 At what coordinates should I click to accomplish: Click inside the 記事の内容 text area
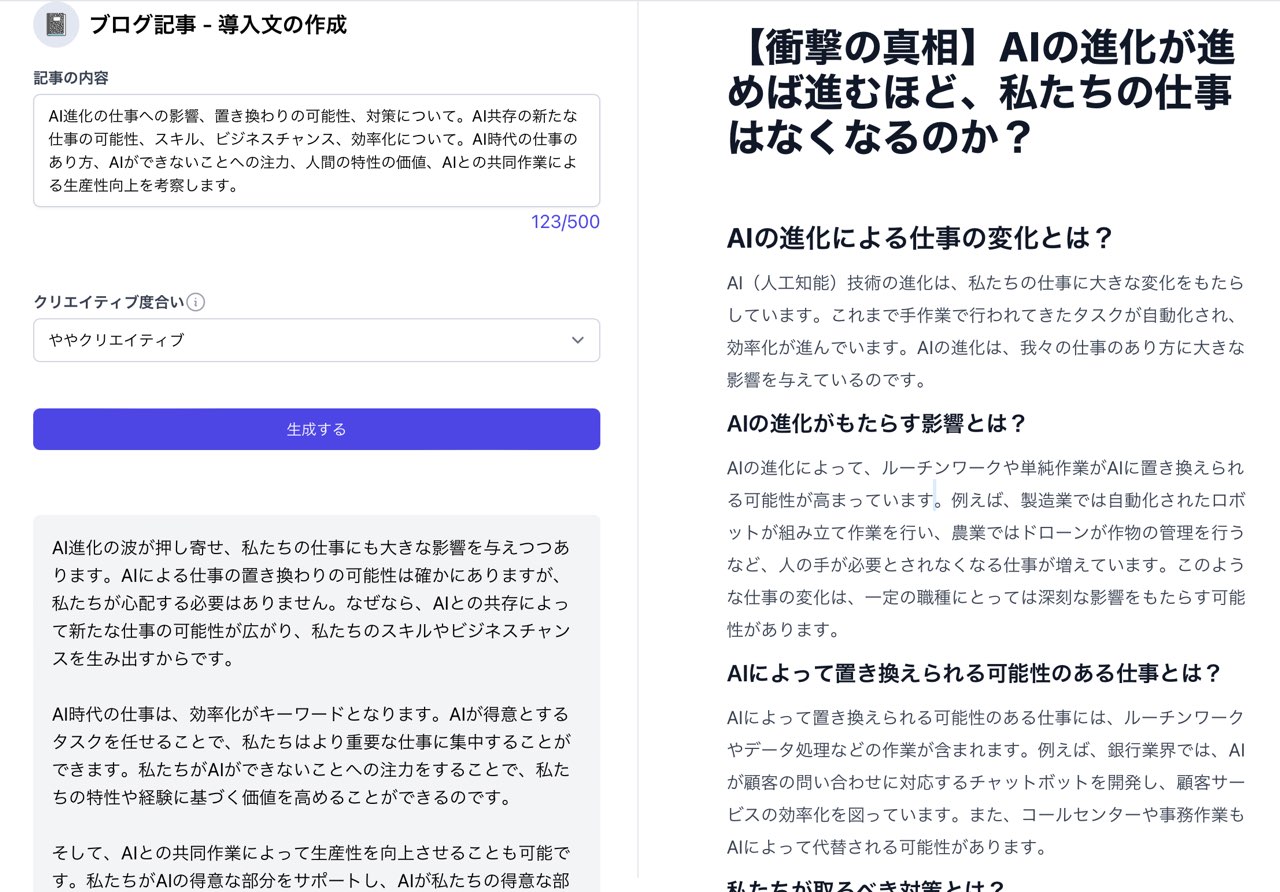[315, 150]
